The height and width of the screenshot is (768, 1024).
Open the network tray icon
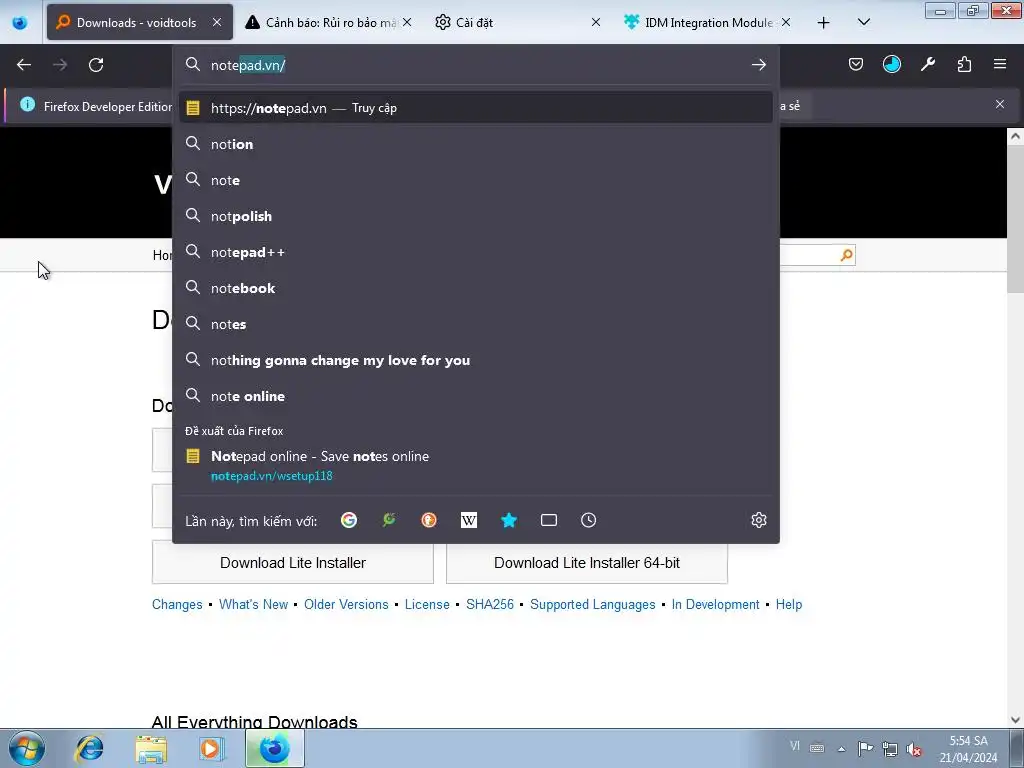889,749
